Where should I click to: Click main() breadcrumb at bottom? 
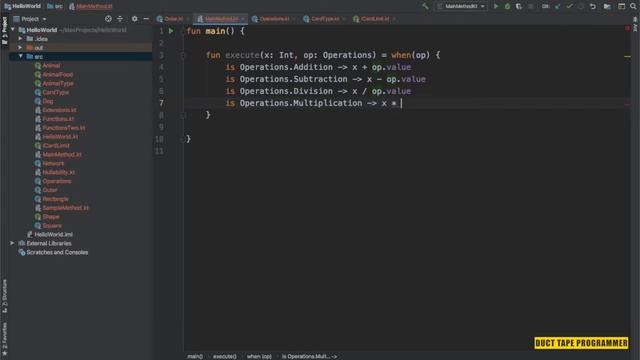(195, 356)
